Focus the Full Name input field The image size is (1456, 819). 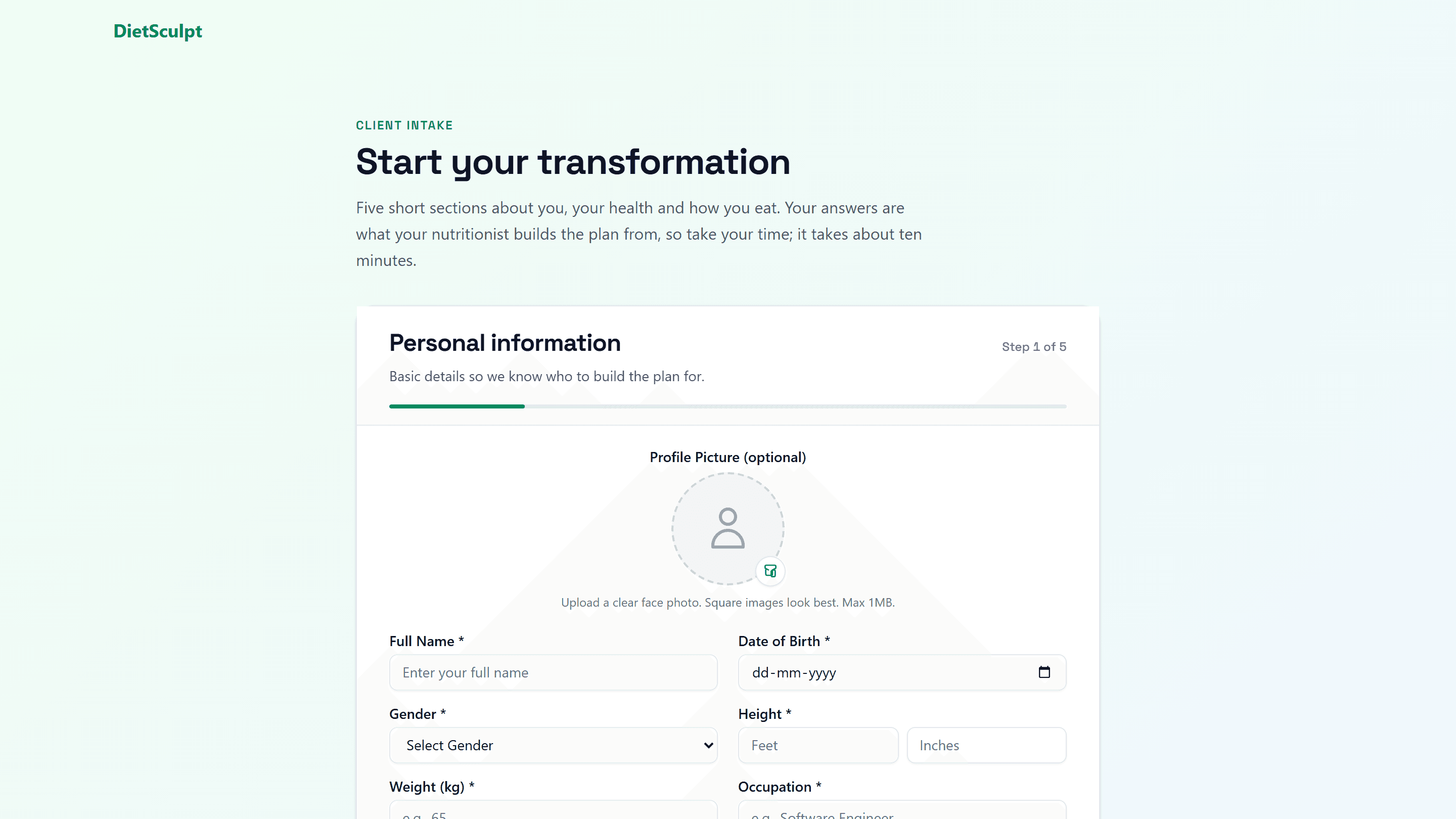554,672
